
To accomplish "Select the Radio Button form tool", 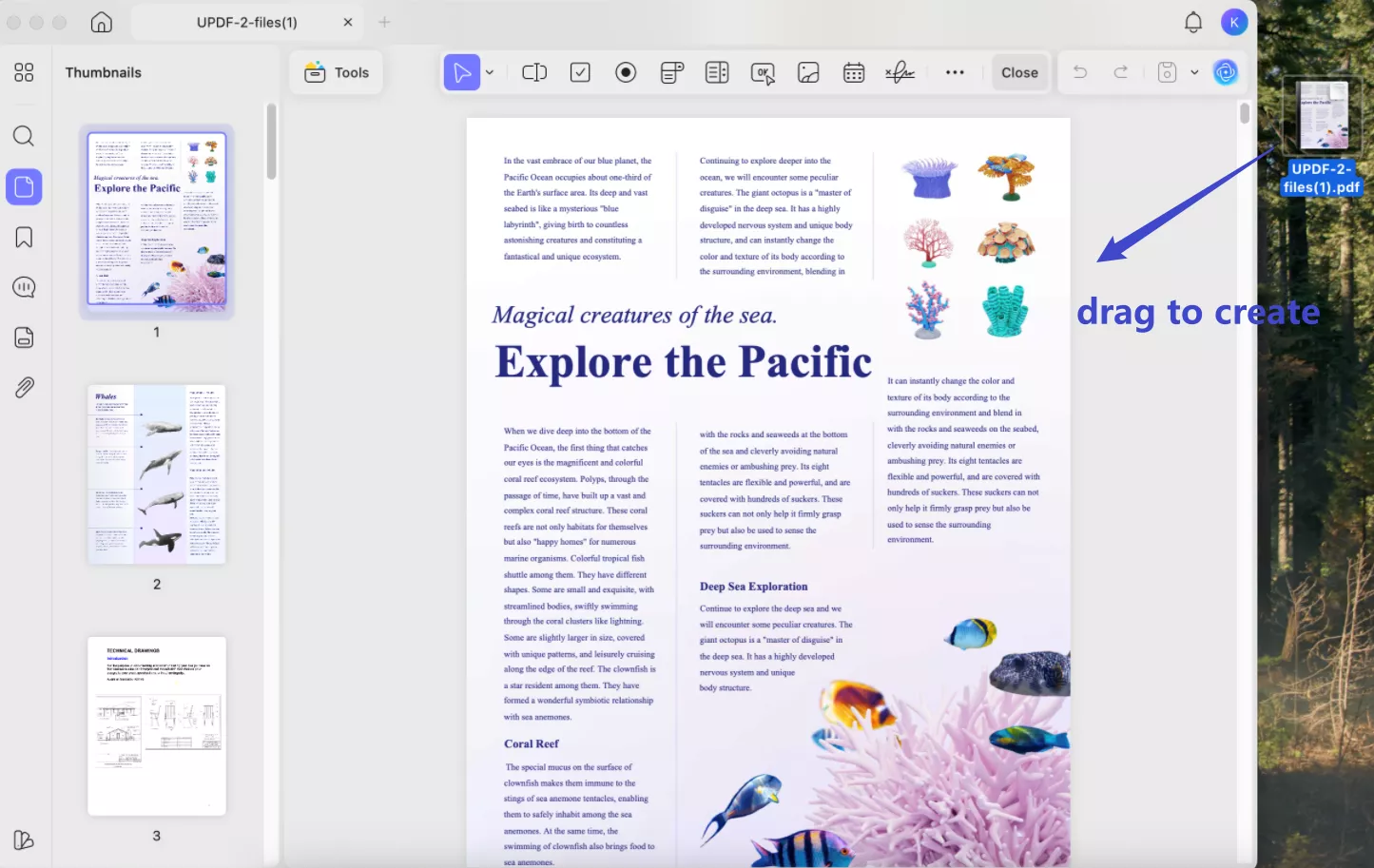I will click(626, 71).
